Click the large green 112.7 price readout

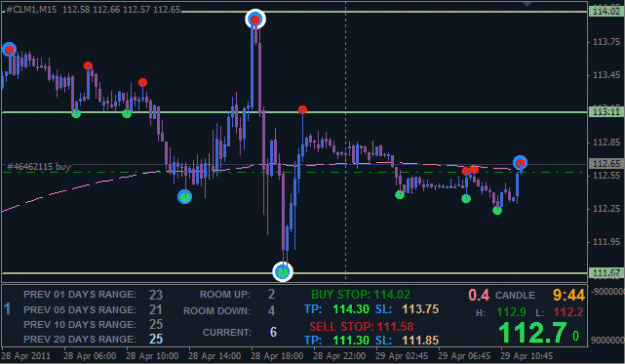coord(532,333)
